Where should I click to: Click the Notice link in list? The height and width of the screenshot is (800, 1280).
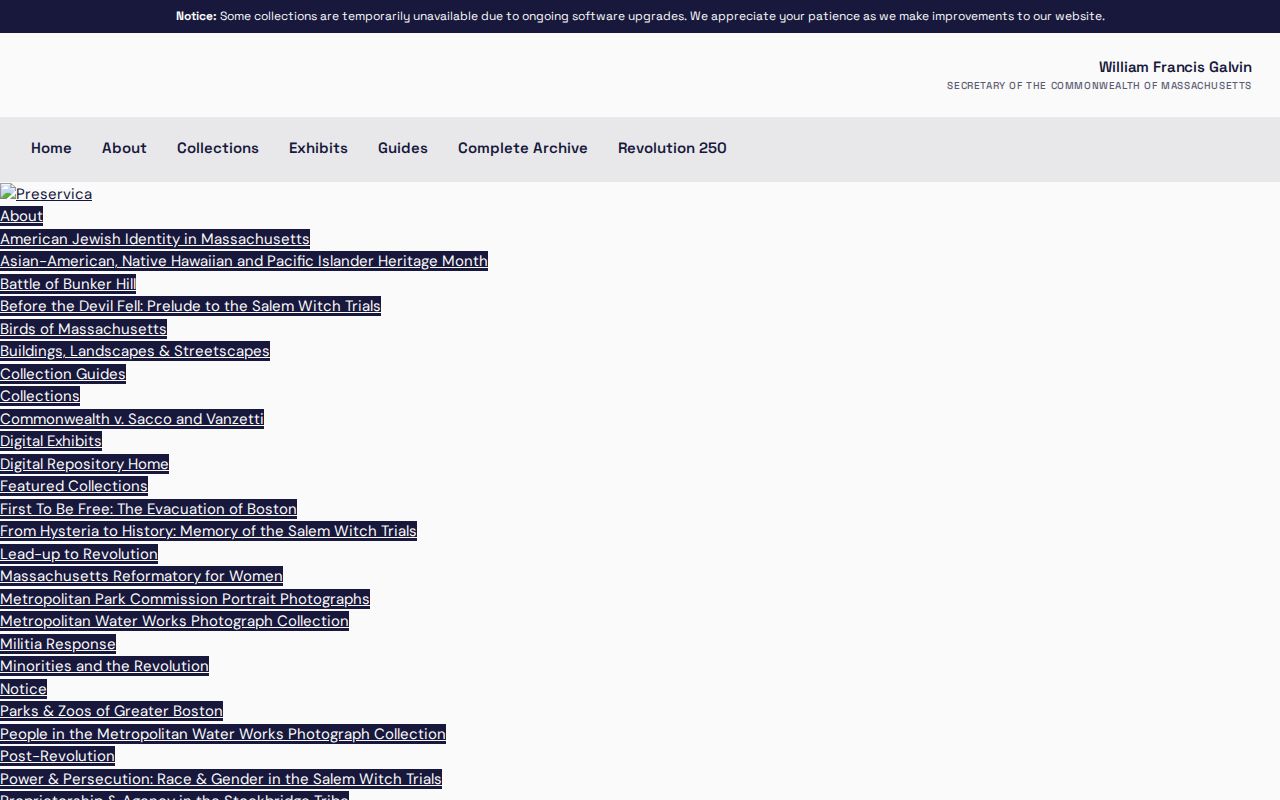click(23, 689)
